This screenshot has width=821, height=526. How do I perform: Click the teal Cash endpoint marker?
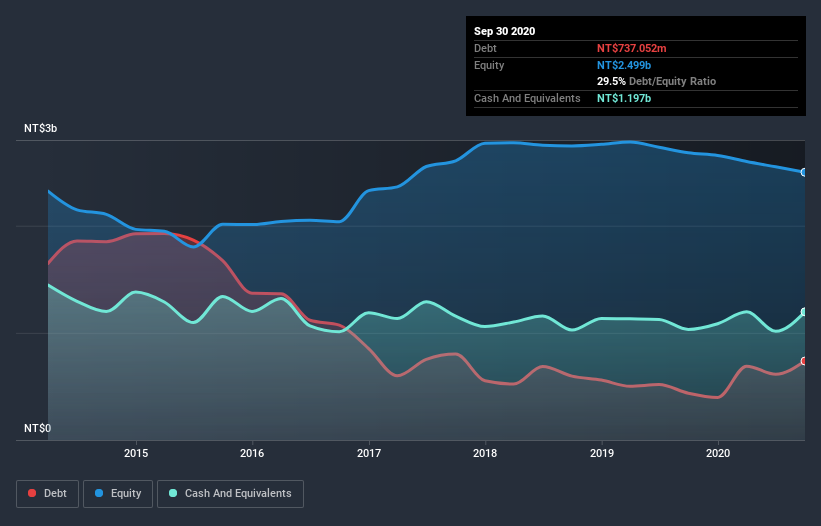point(804,312)
